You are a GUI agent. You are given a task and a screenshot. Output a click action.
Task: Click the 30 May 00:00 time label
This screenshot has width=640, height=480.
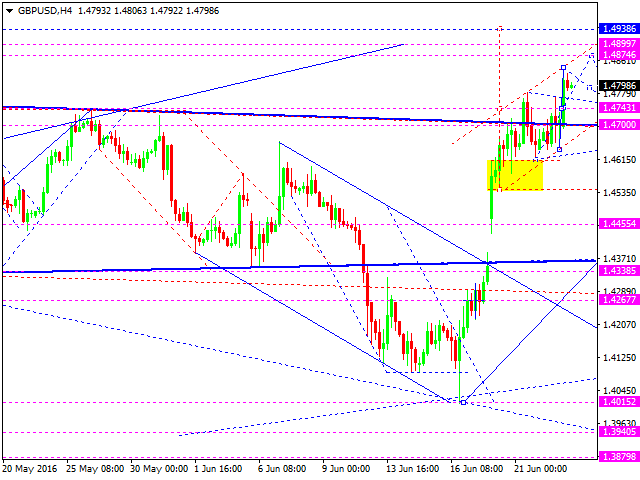coord(160,469)
